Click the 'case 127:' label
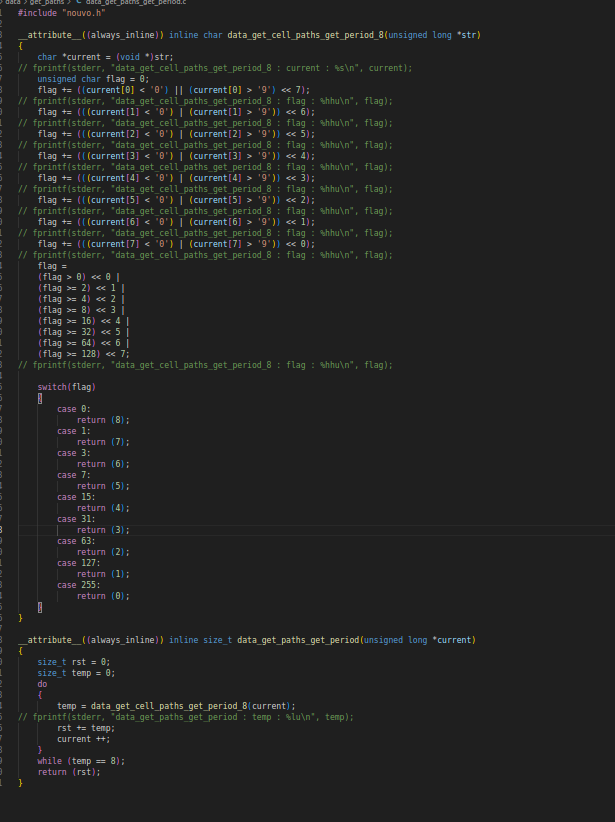Screen dimensions: 615x822 [x=79, y=564]
